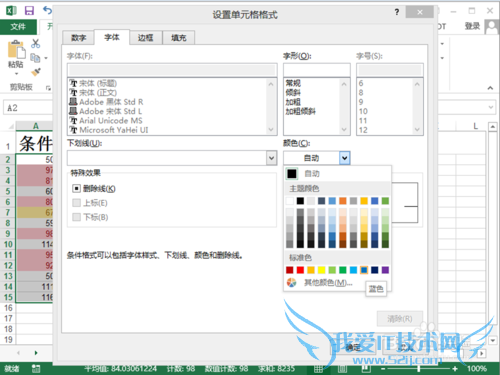Click the user account avatar icon
Image resolution: width=500 pixels, height=375 pixels.
[x=492, y=27]
